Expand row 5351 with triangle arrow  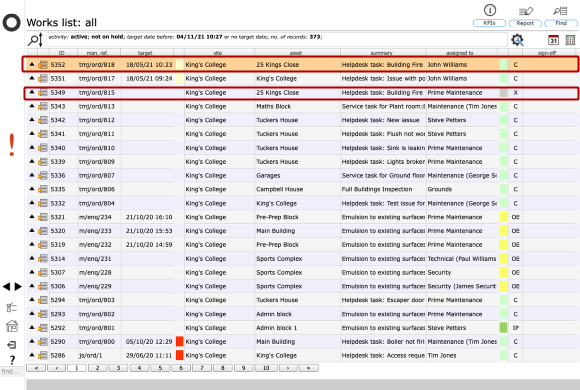click(32, 78)
